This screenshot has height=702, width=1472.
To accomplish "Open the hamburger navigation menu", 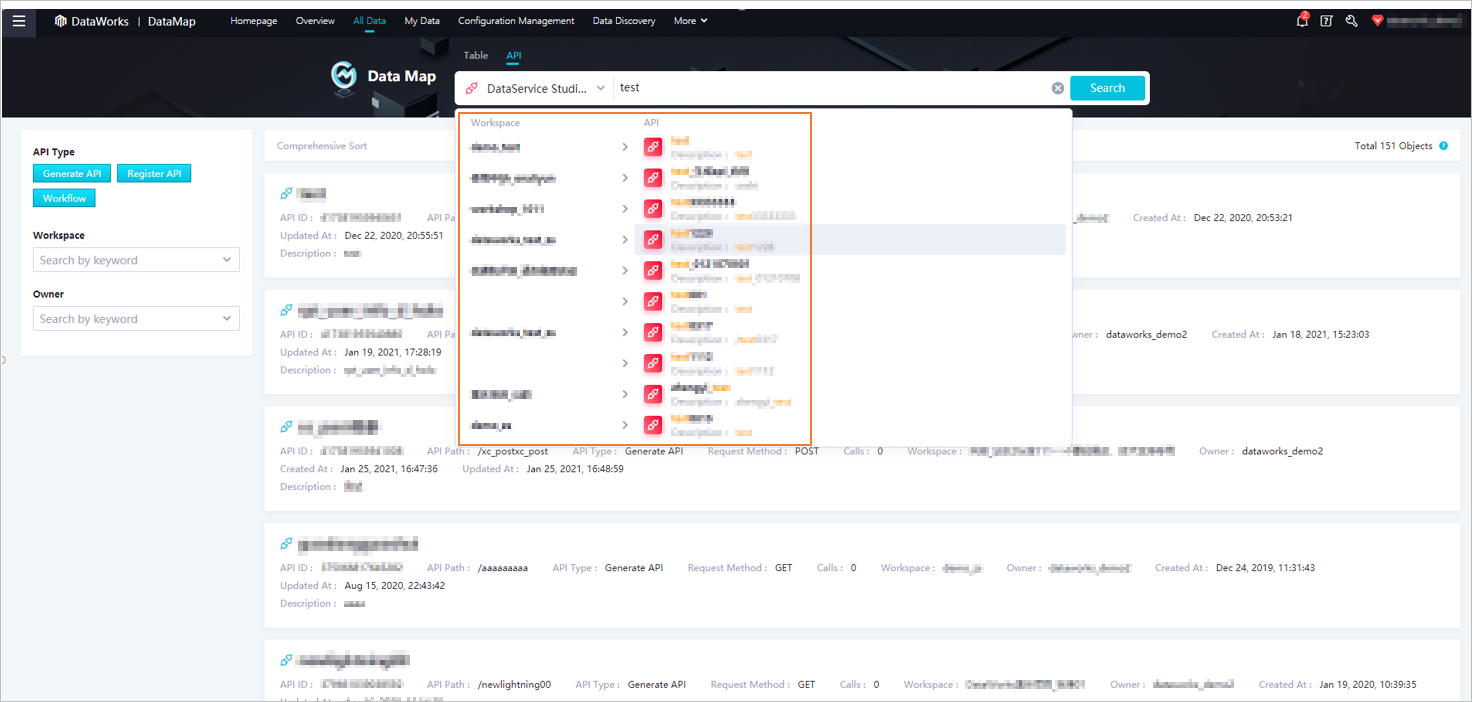I will 19,21.
